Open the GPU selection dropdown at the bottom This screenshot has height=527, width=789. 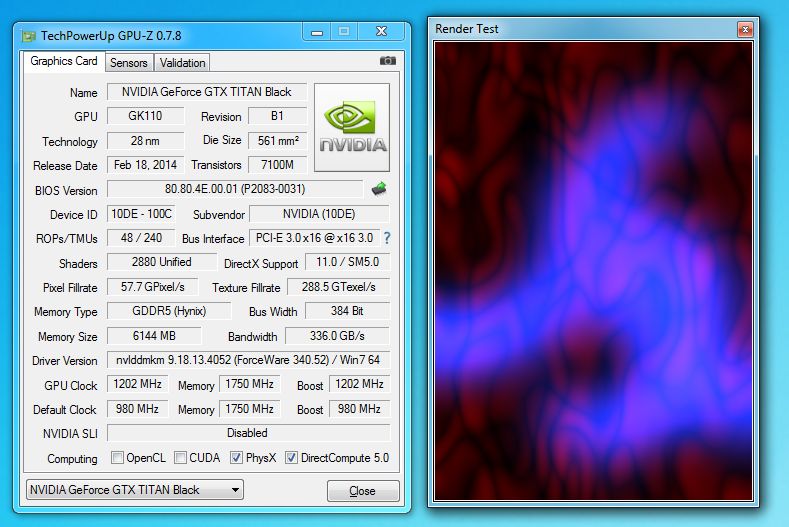click(135, 490)
